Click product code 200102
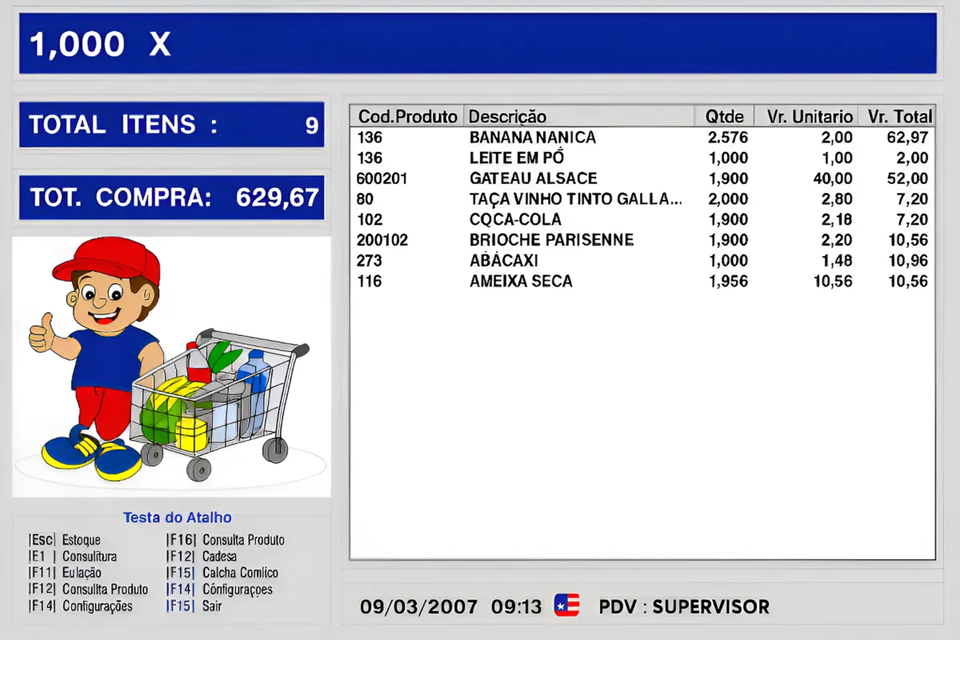This screenshot has width=960, height=675. (x=382, y=240)
